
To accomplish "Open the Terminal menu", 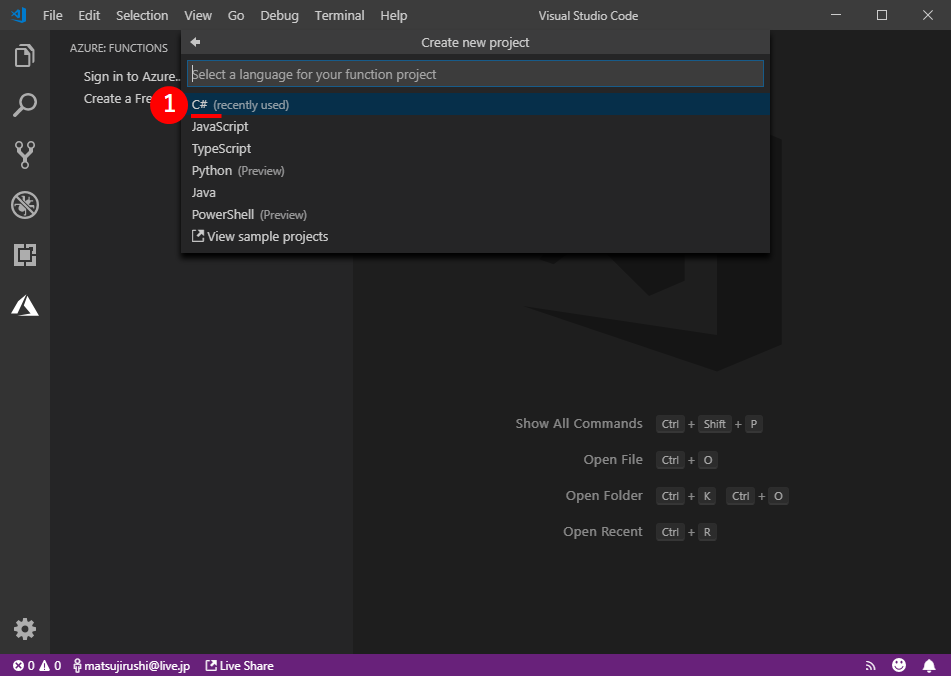I will point(340,15).
